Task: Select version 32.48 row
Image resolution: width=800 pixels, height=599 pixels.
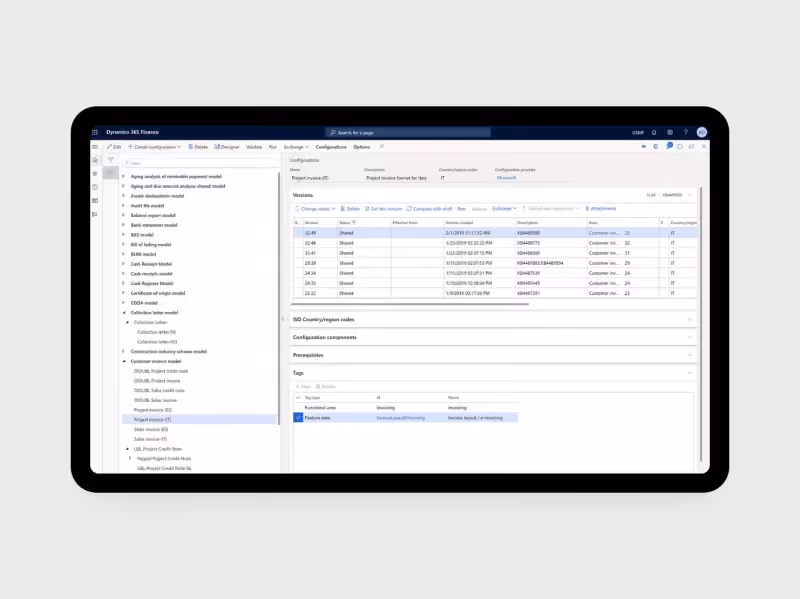Action: [495, 243]
